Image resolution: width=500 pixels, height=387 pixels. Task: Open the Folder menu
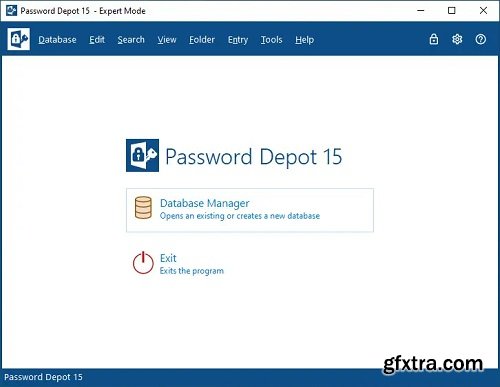(x=202, y=40)
